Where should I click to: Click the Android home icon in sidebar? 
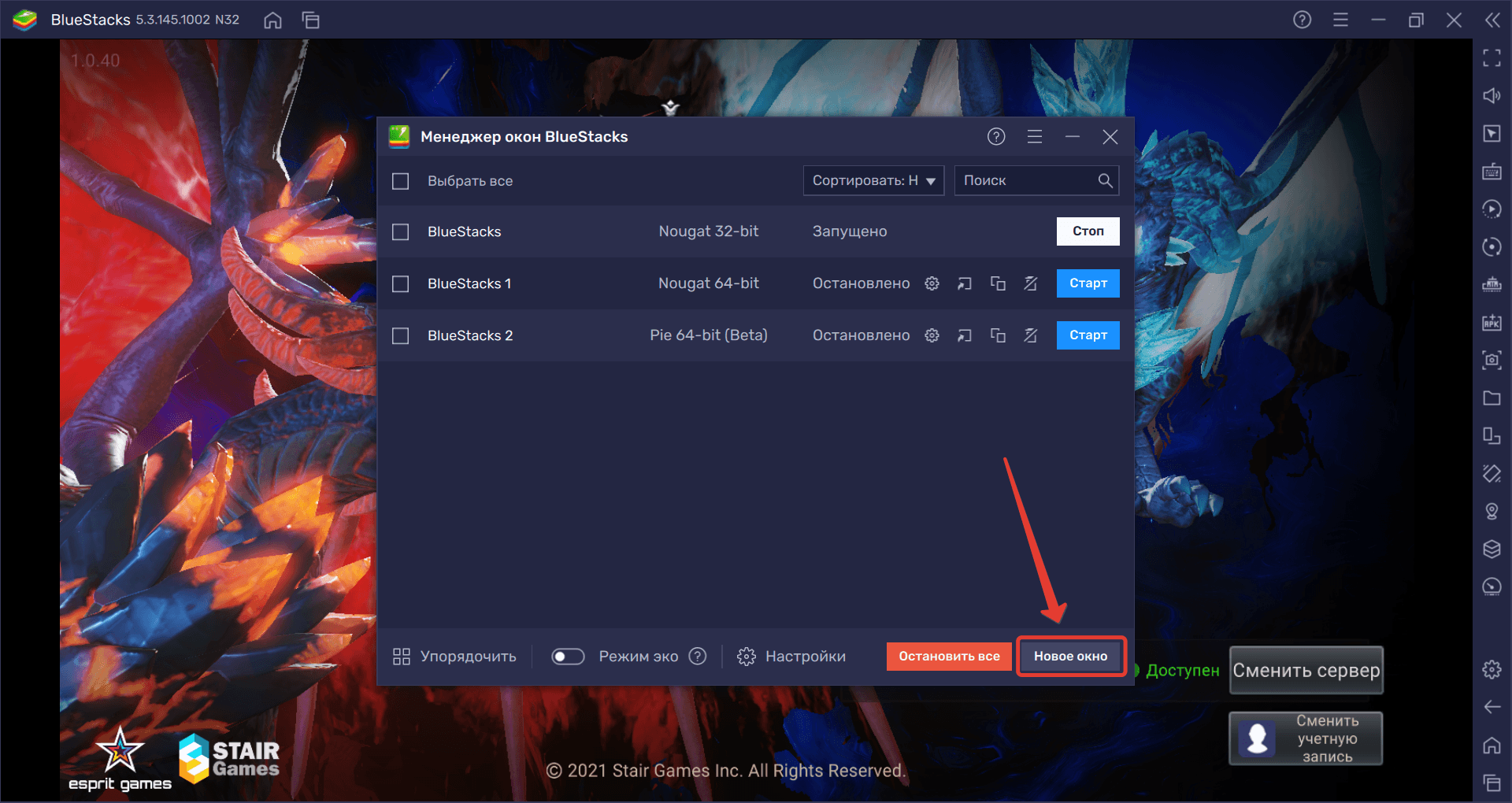click(x=1492, y=745)
